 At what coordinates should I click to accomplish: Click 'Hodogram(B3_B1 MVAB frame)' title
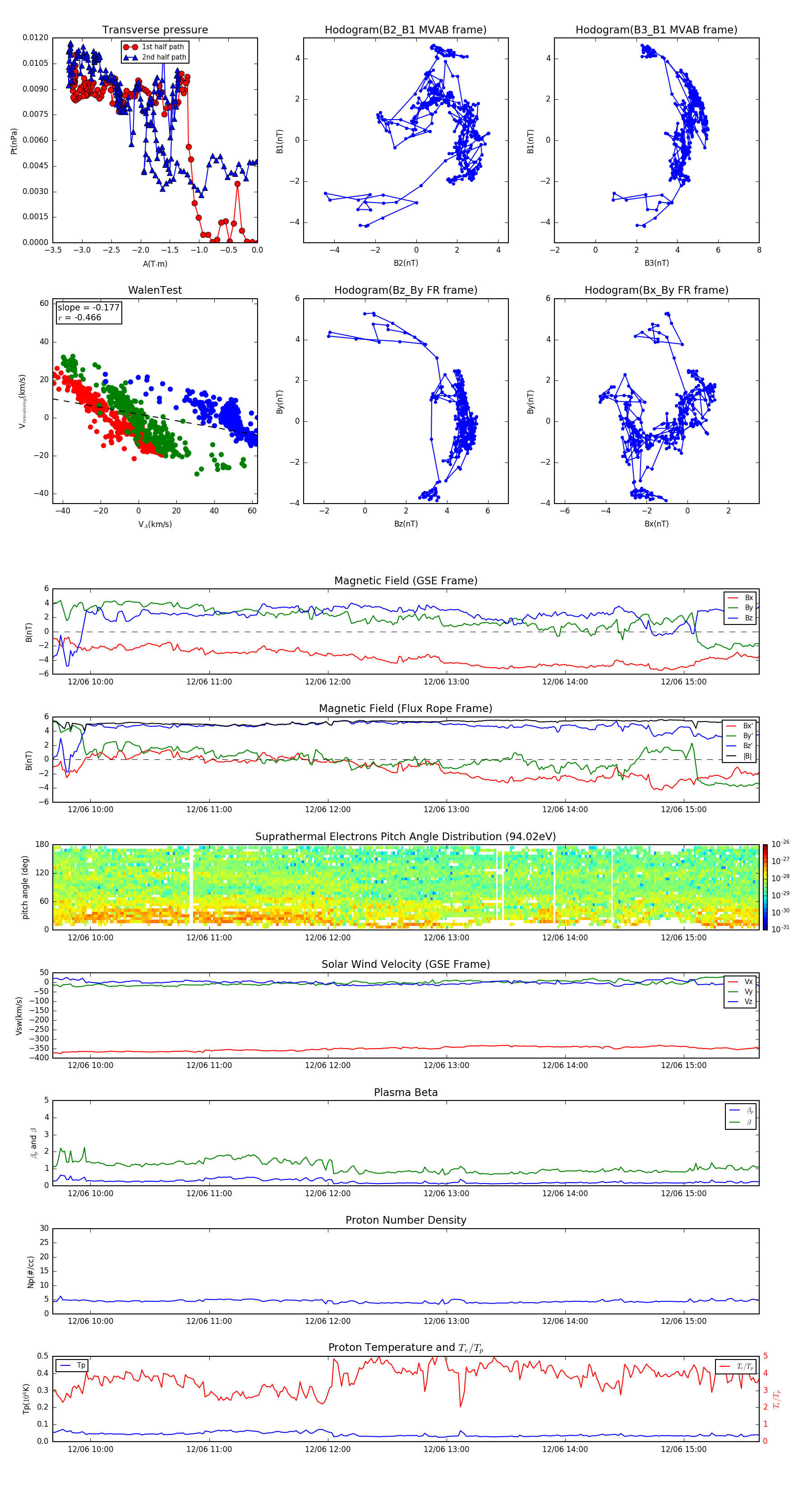coord(656,29)
